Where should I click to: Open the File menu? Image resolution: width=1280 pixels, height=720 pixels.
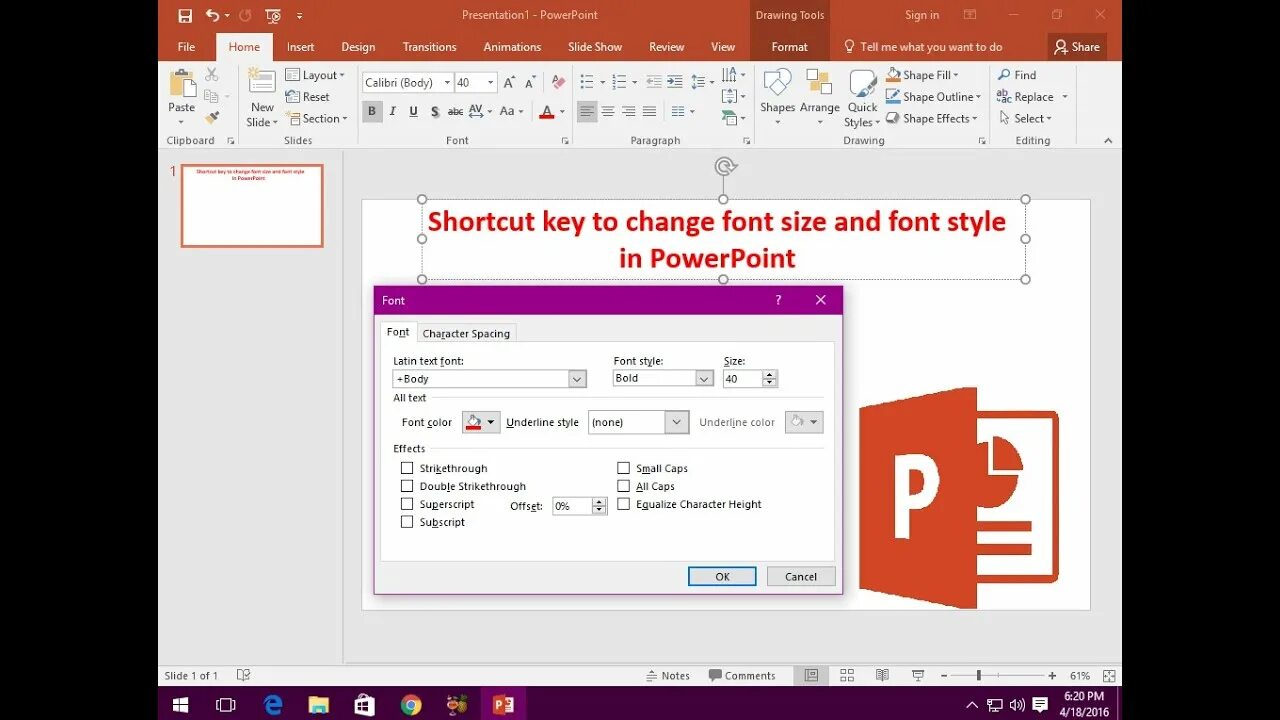tap(186, 47)
